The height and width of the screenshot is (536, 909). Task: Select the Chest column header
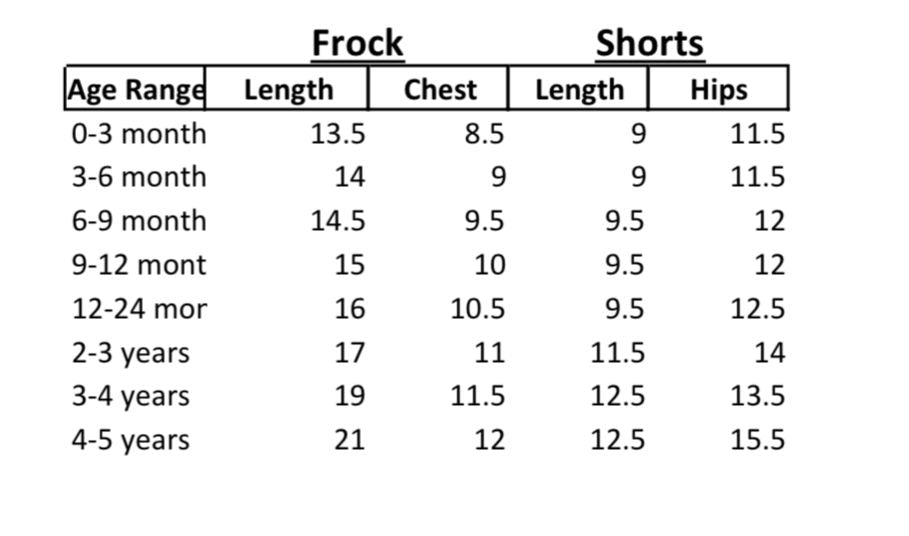pyautogui.click(x=440, y=90)
